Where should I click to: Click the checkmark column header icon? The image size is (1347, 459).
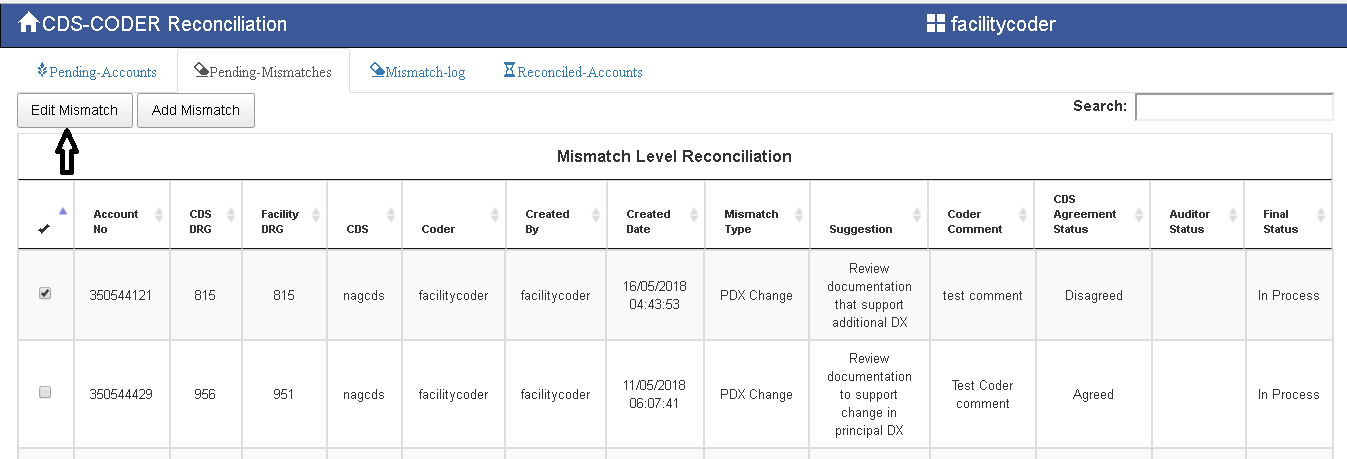point(44,229)
